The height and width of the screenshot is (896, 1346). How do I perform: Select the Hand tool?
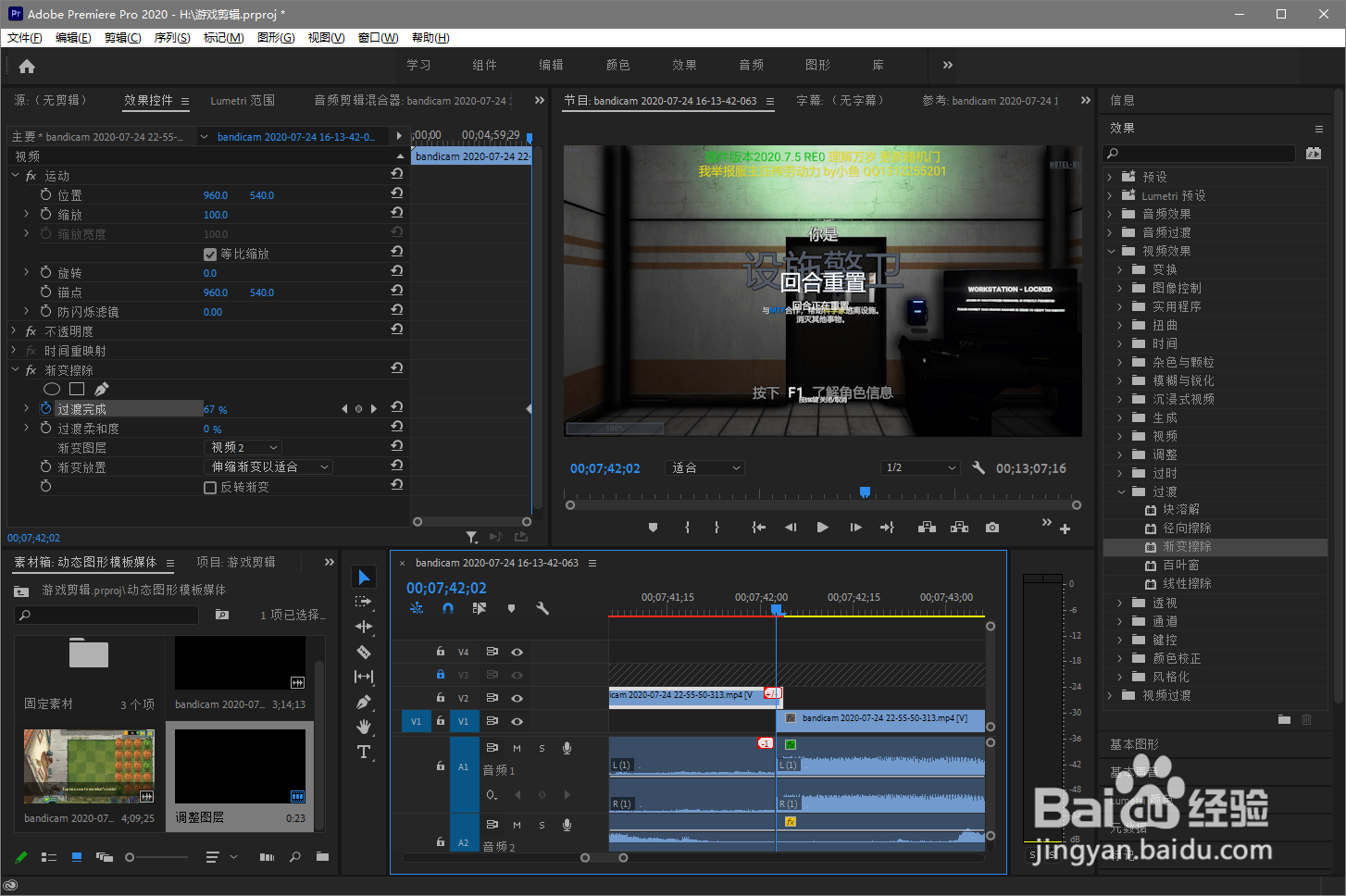[364, 727]
